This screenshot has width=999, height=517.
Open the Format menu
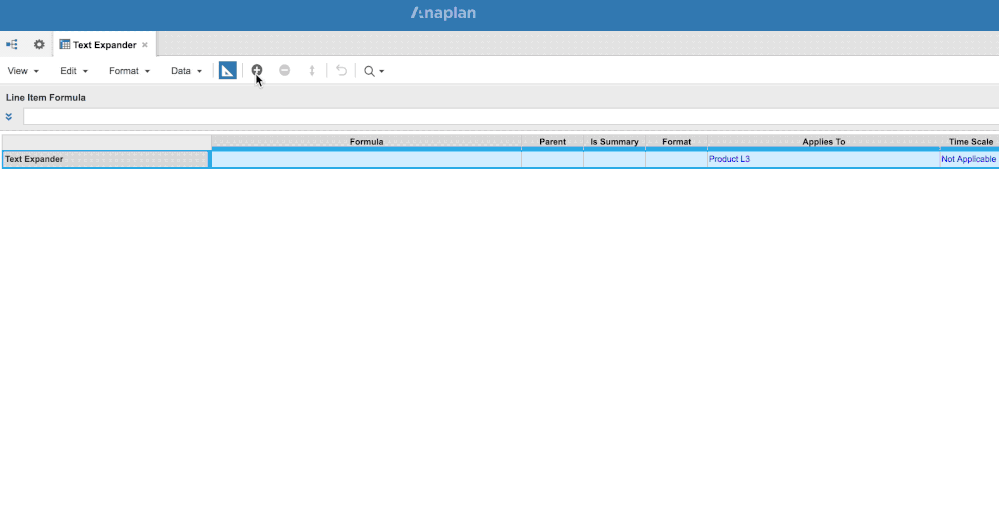click(x=129, y=71)
